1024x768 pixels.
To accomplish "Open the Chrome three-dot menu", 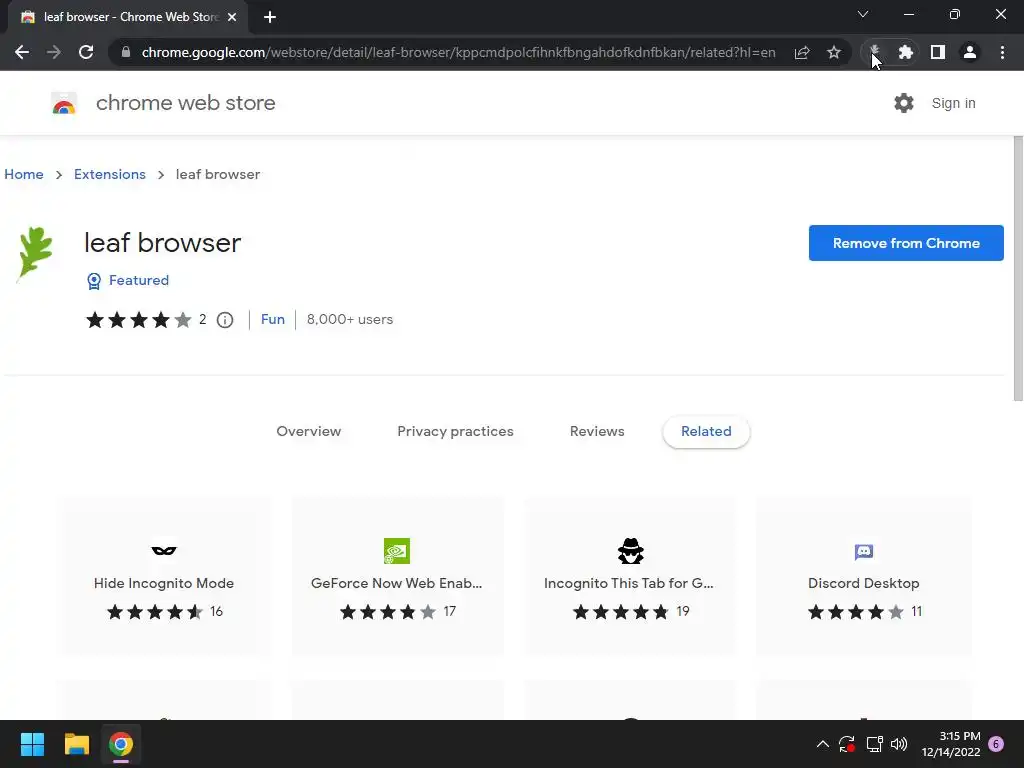I will 1002,52.
